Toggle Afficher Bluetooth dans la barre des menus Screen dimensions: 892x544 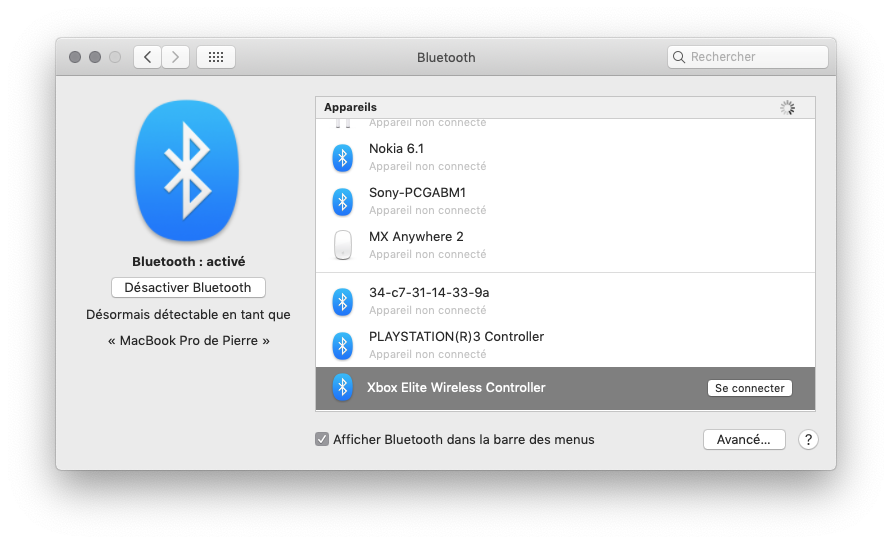322,439
